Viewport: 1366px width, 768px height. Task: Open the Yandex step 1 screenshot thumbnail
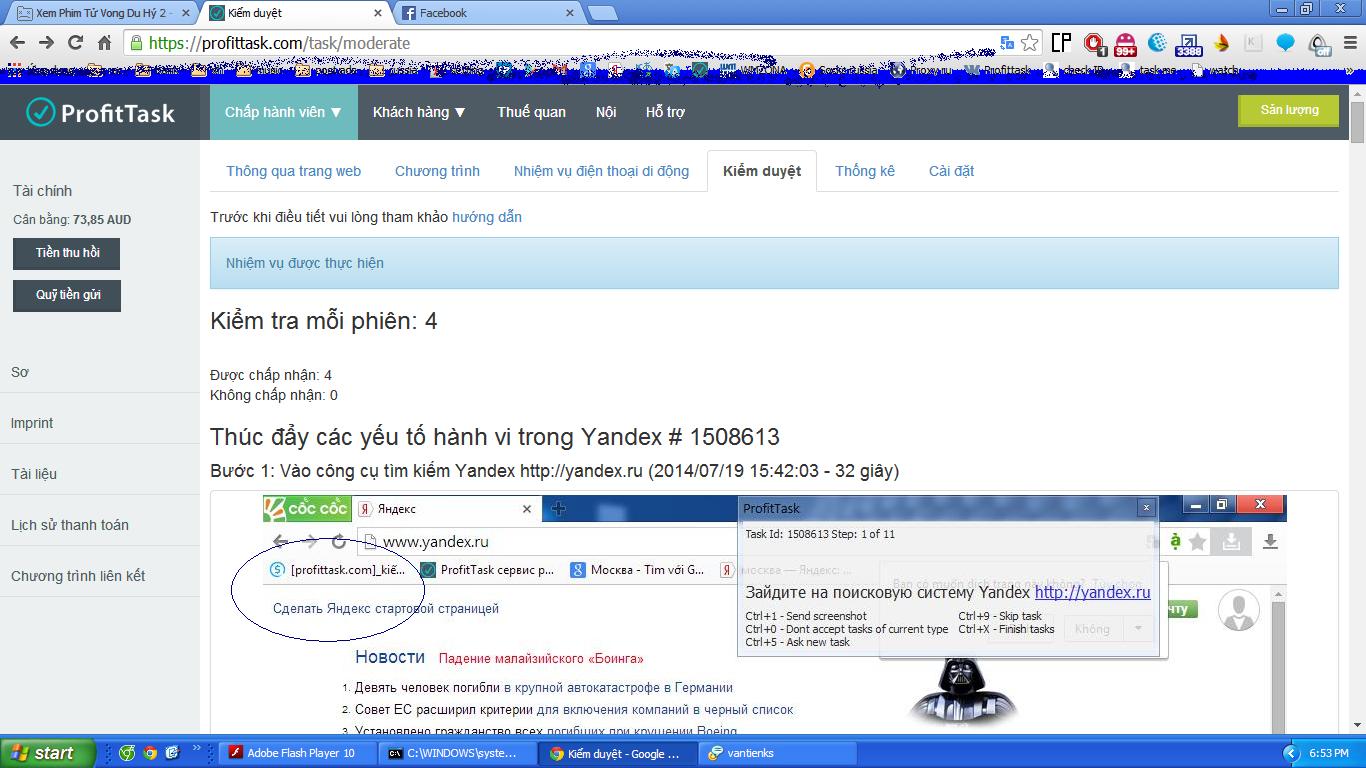point(774,613)
